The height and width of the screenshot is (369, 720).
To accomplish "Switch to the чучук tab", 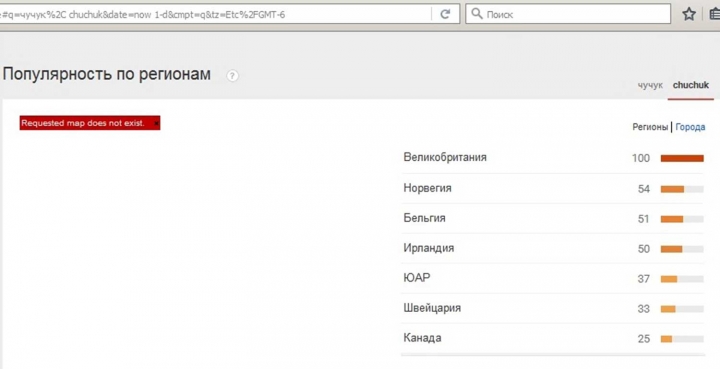I will pyautogui.click(x=650, y=85).
